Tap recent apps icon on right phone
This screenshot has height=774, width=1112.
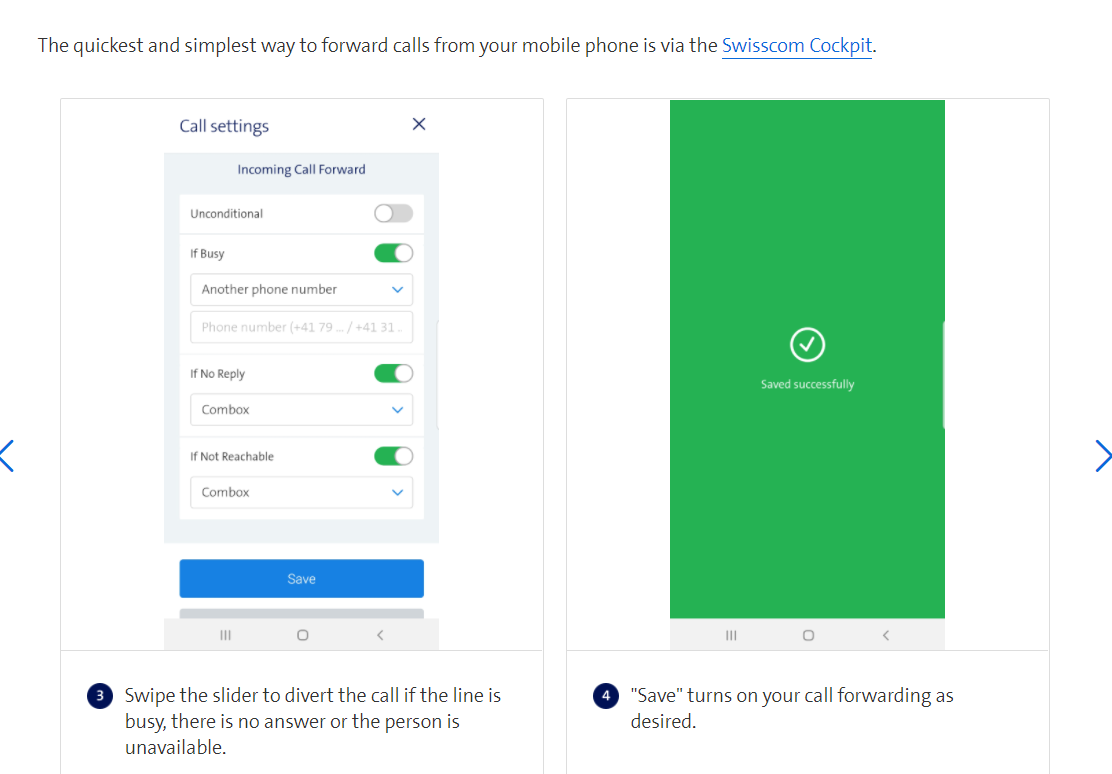731,635
